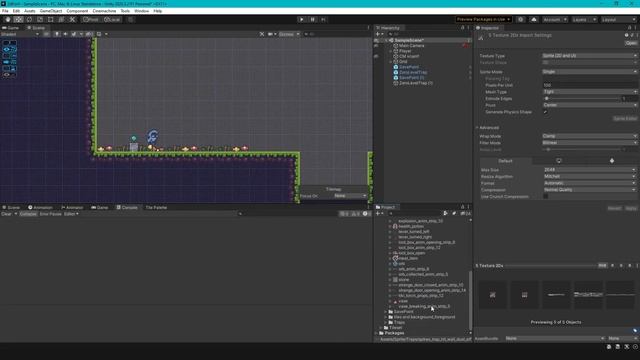Open Inspector help icon for texture
Image resolution: width=640 pixels, height=360 pixels.
tap(626, 36)
